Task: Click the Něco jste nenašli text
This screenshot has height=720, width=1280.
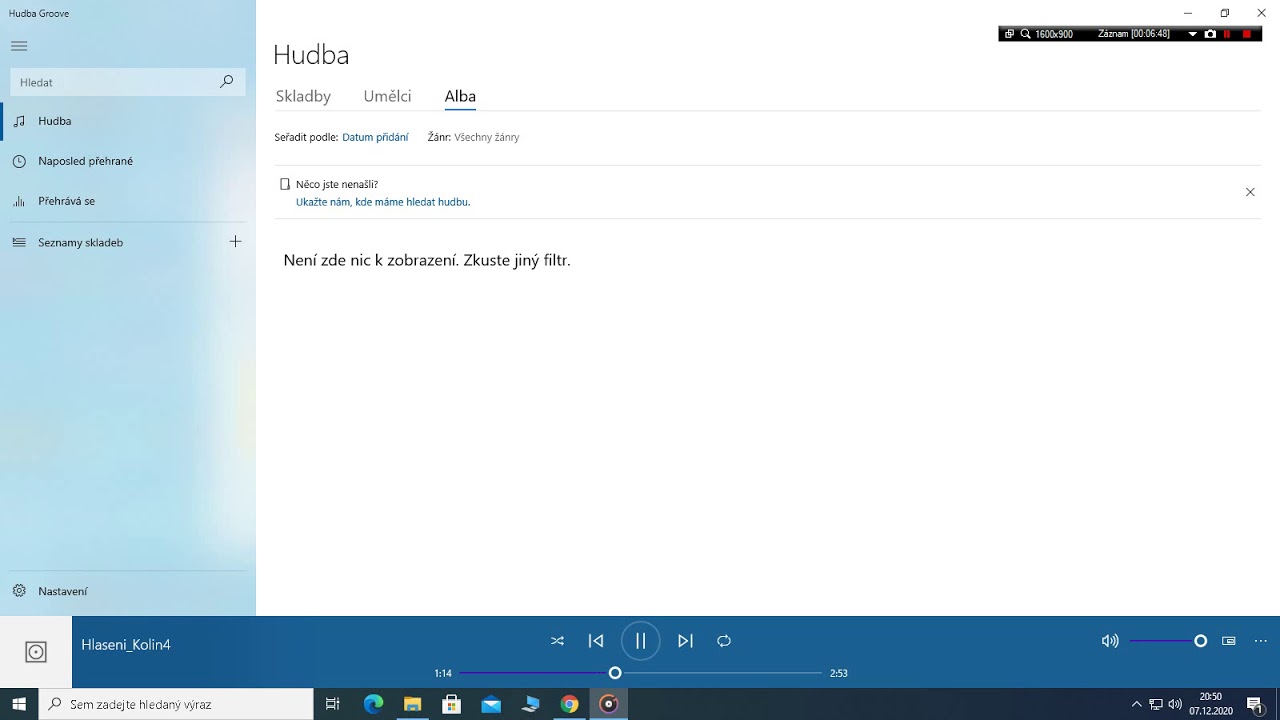Action: click(x=337, y=184)
